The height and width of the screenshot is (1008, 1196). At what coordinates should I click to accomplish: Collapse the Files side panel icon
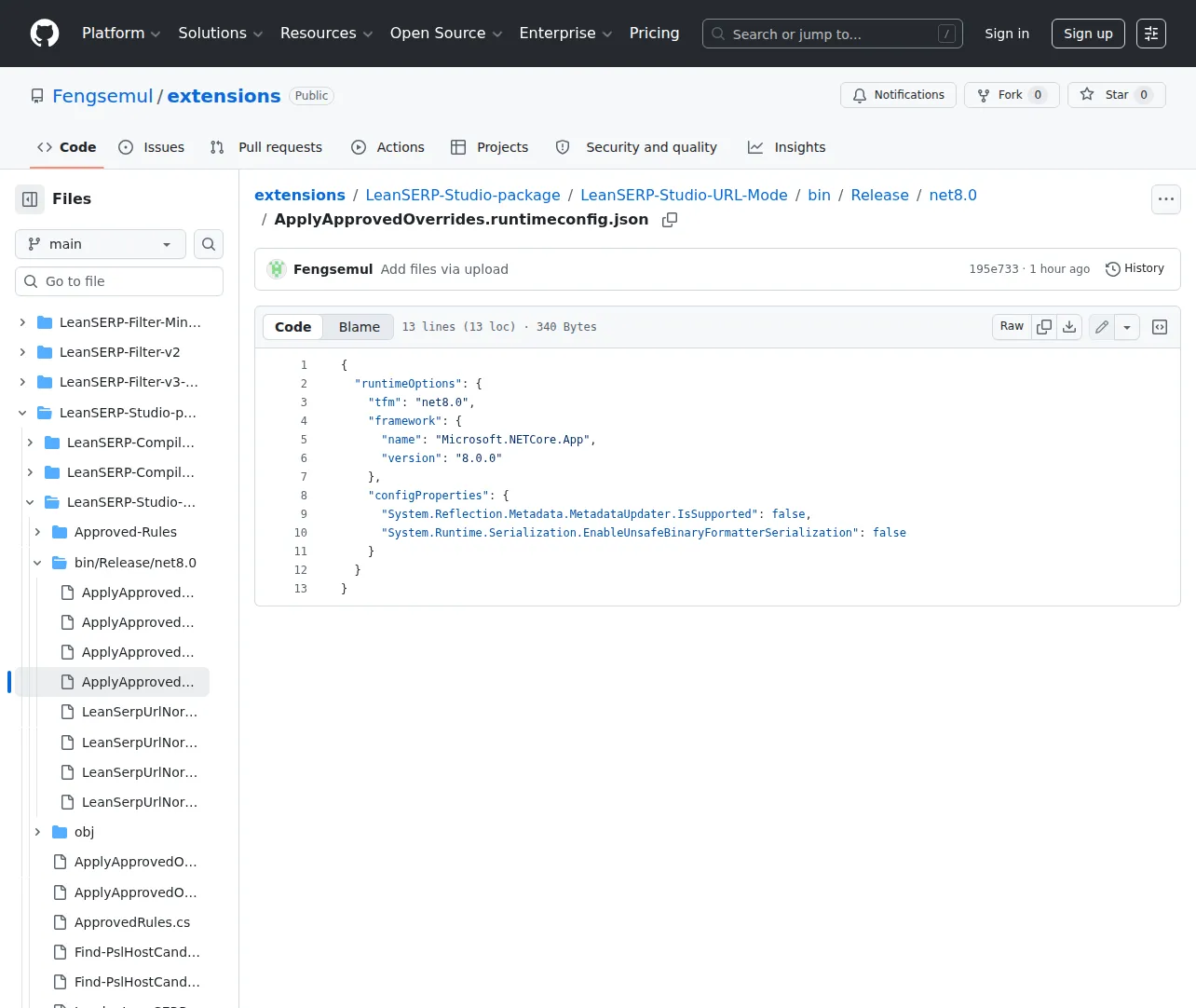coord(30,199)
